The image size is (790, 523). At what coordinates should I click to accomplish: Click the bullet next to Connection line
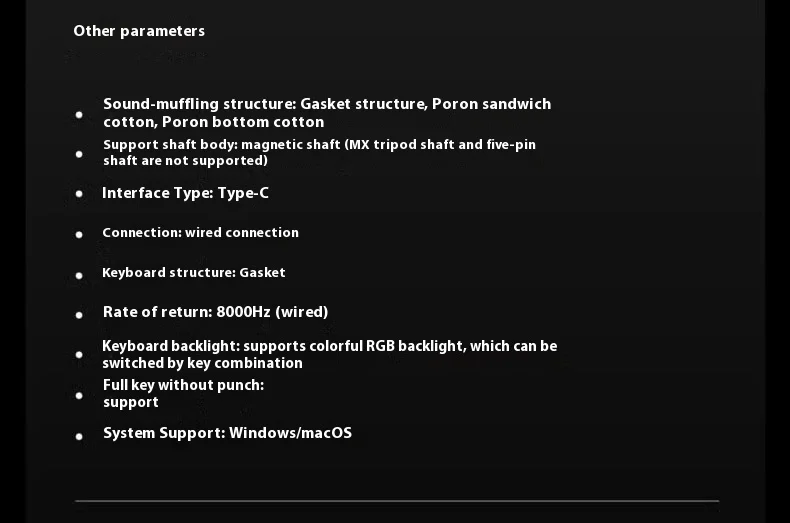tap(79, 235)
